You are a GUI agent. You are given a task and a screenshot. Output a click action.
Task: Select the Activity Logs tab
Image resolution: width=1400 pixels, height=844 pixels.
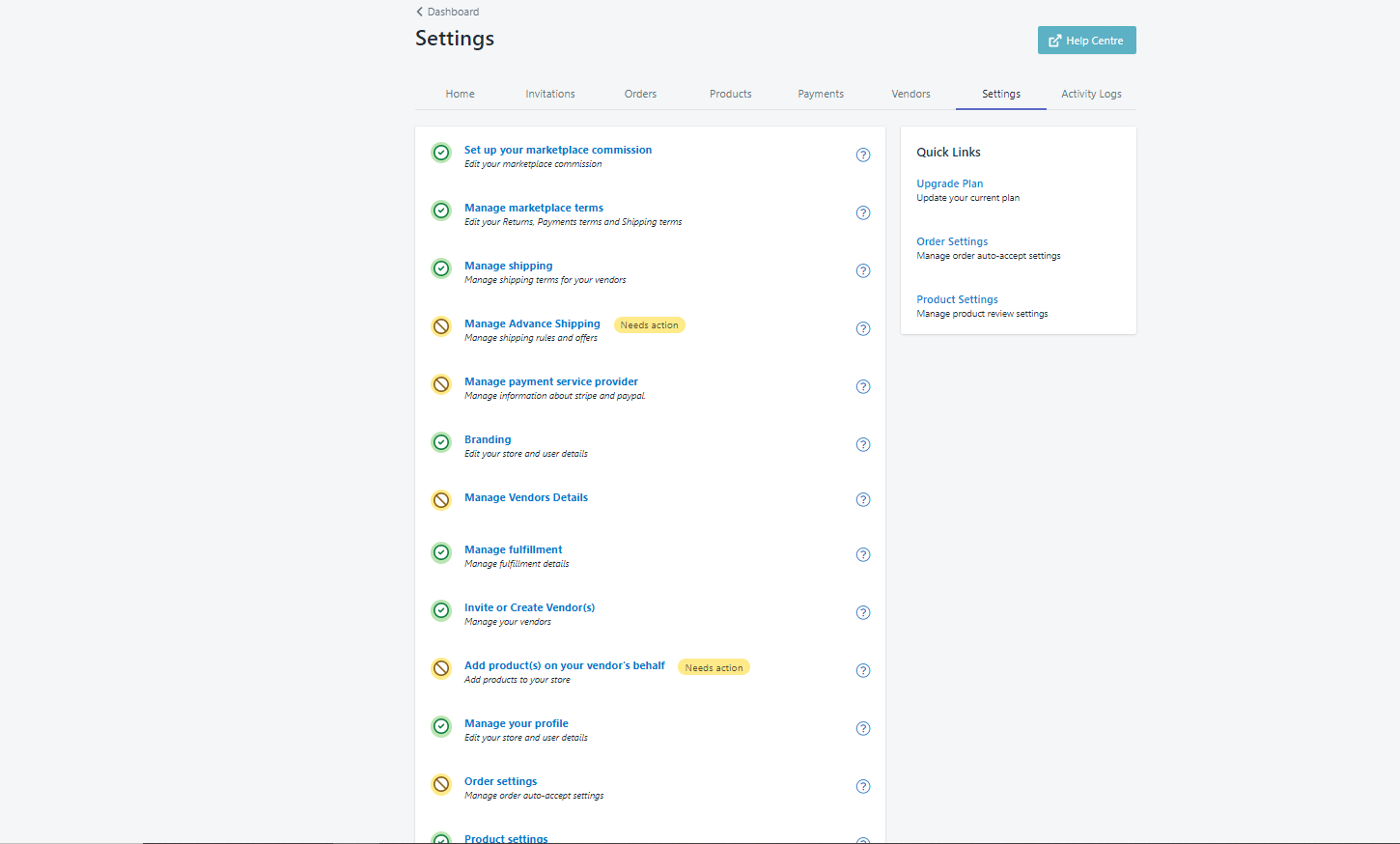(1091, 94)
